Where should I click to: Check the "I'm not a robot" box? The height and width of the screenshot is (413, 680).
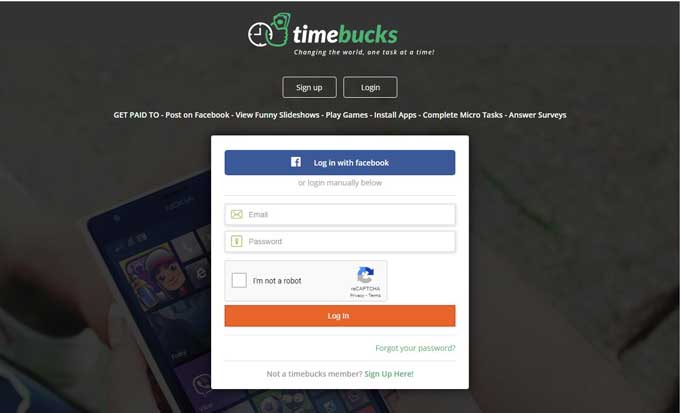point(239,280)
